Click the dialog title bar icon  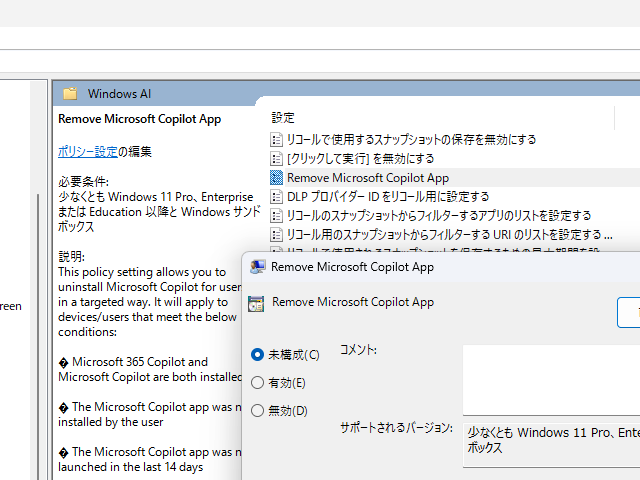click(x=258, y=267)
